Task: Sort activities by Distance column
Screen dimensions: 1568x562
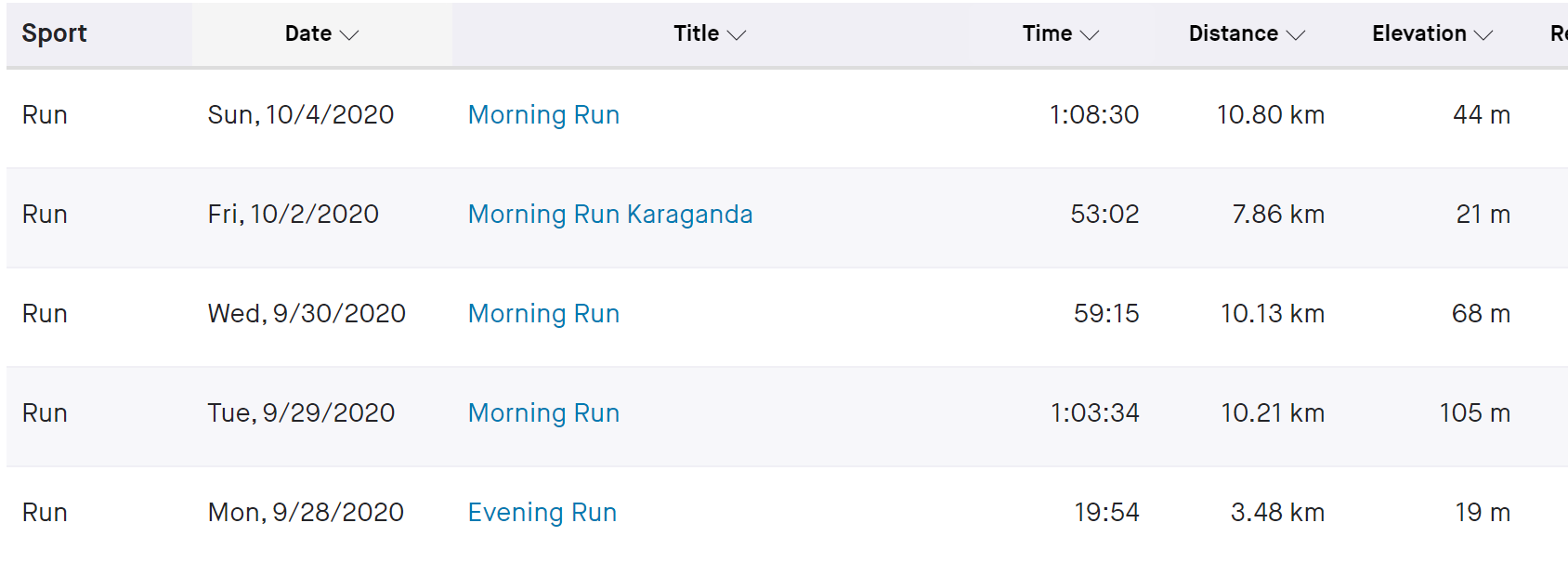Action: (x=1234, y=34)
